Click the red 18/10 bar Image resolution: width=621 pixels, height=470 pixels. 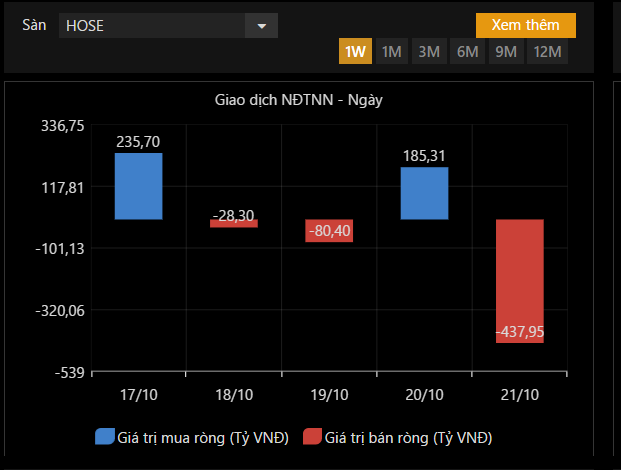[x=234, y=223]
